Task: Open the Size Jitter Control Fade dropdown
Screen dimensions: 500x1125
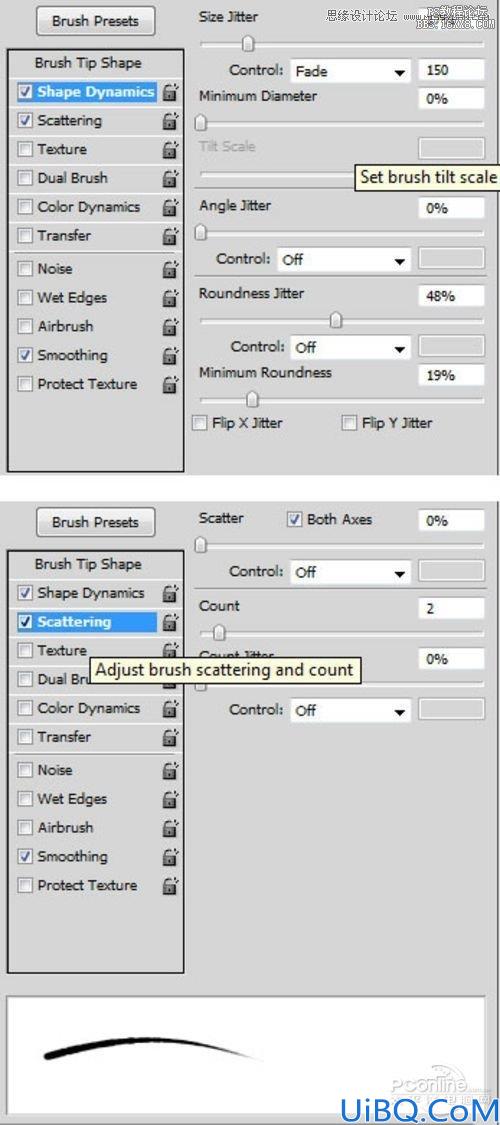Action: point(350,71)
